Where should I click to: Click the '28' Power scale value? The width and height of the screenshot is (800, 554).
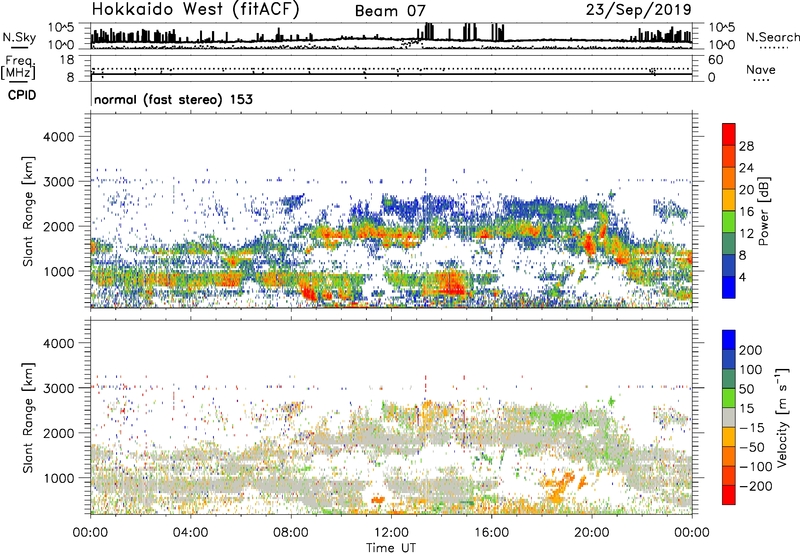tap(746, 146)
